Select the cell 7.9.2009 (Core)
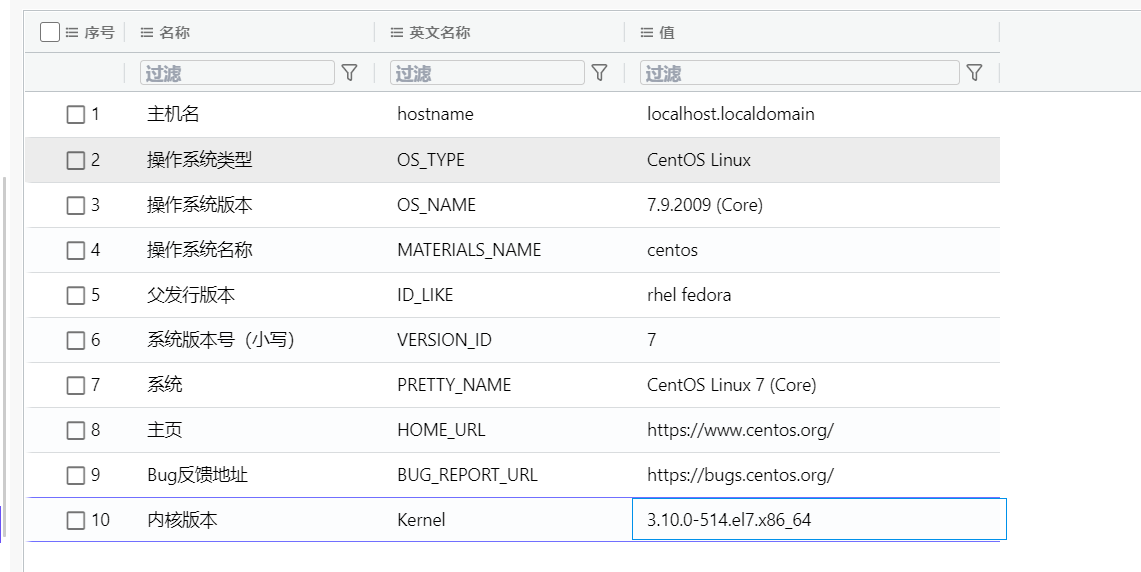This screenshot has width=1141, height=572. coord(704,205)
